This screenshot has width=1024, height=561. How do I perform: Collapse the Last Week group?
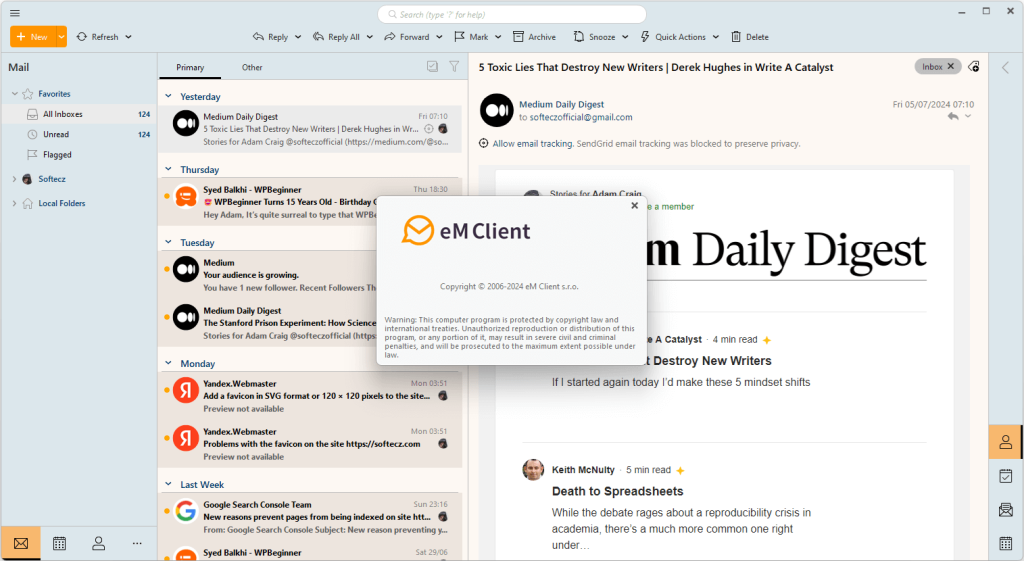coord(168,485)
